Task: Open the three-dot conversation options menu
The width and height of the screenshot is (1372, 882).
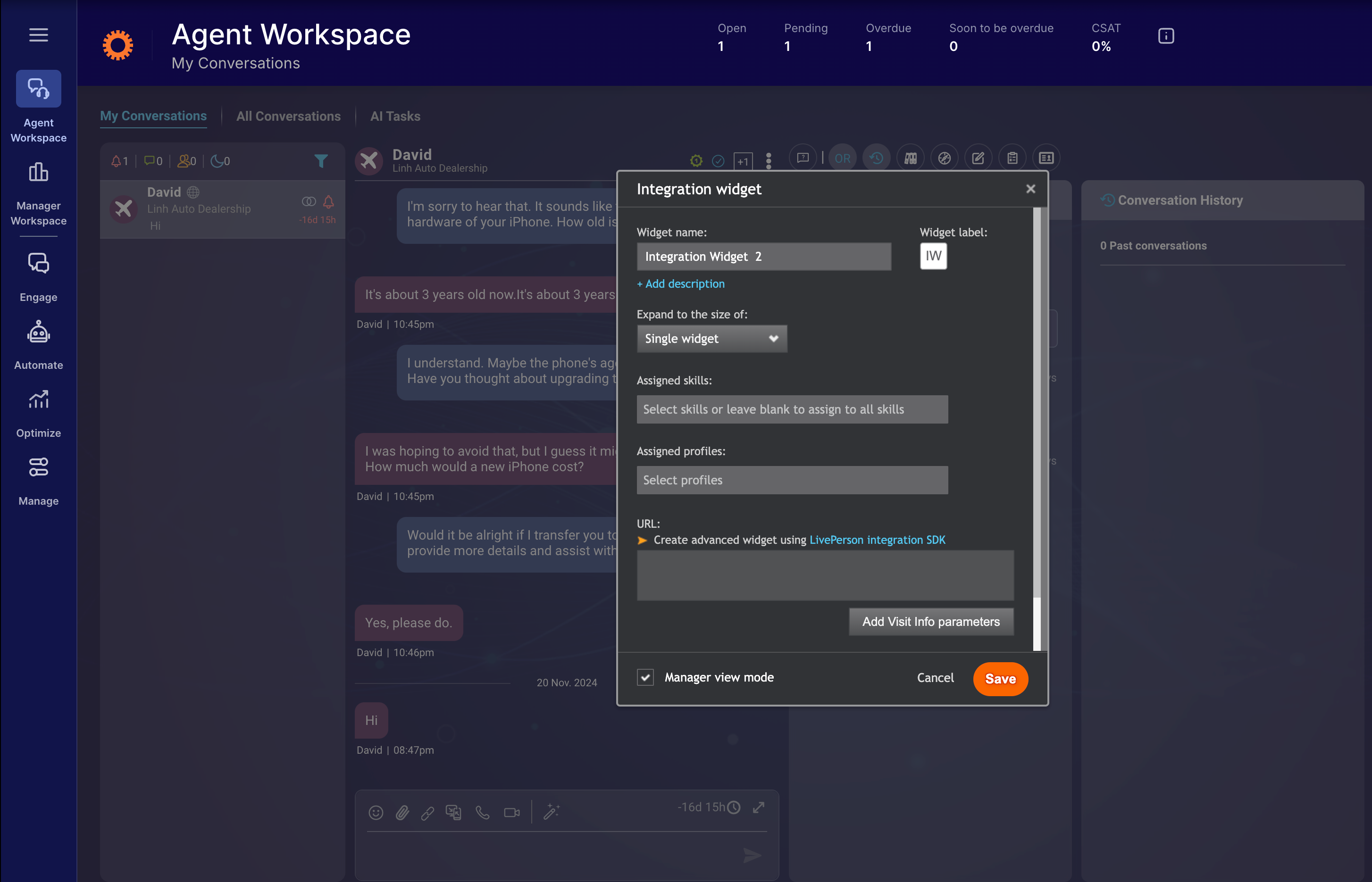Action: tap(769, 161)
